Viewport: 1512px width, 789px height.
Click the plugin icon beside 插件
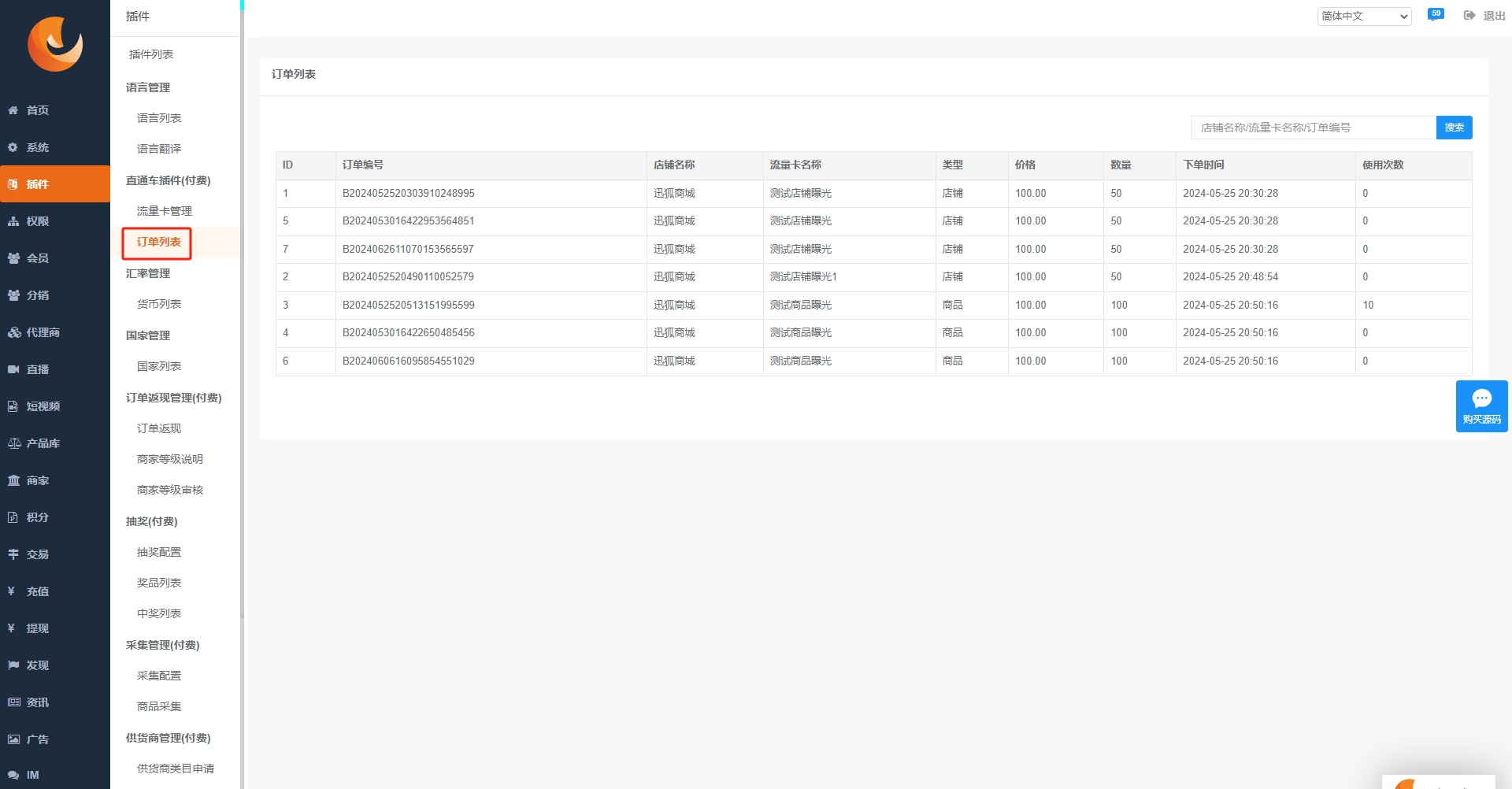13,184
